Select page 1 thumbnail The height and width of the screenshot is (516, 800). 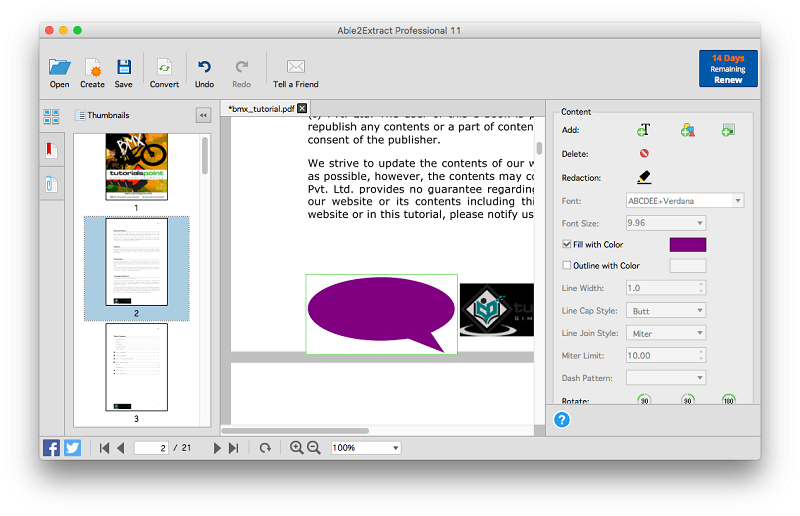point(136,167)
